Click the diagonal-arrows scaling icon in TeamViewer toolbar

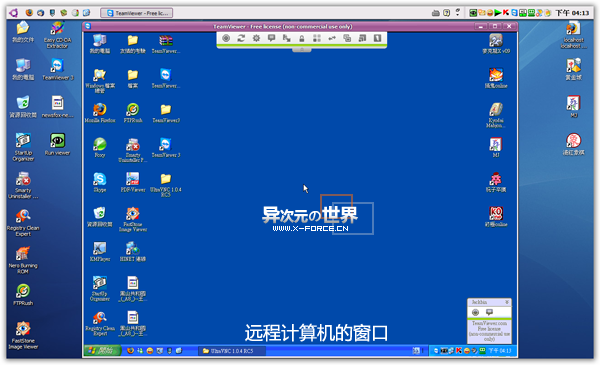point(287,38)
